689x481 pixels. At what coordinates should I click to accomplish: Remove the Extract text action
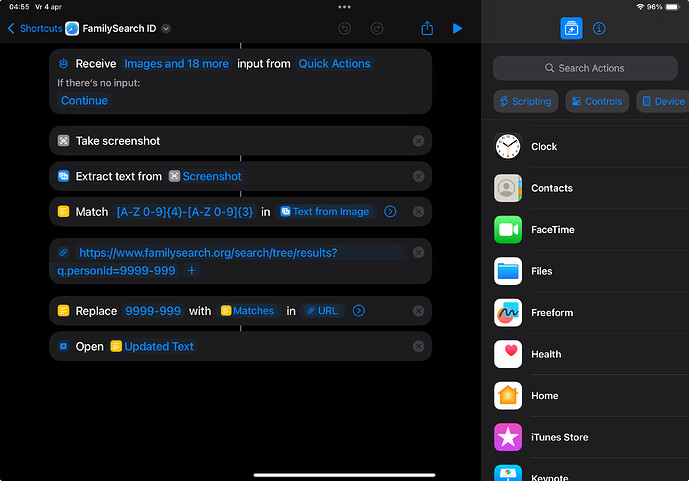418,176
